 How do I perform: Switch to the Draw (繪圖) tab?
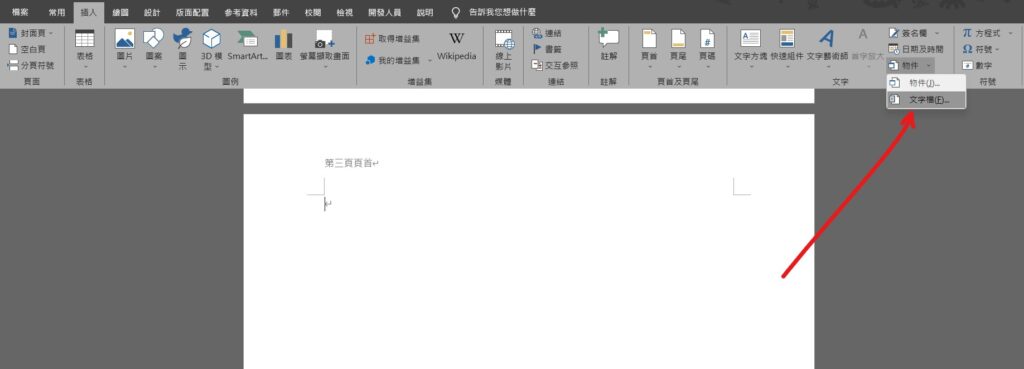pos(121,12)
